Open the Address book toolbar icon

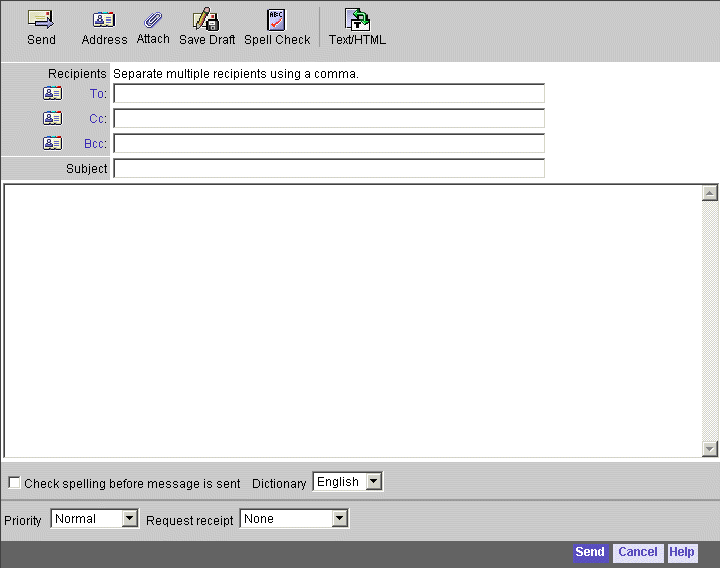coord(104,20)
